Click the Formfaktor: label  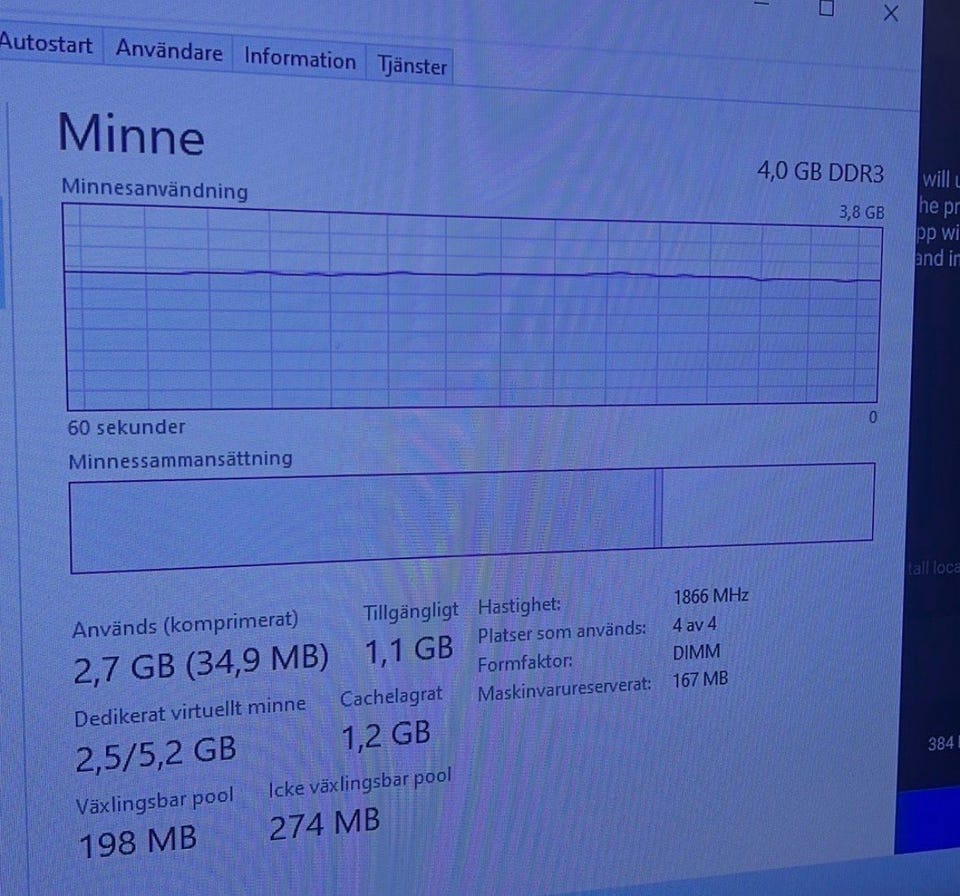(525, 663)
